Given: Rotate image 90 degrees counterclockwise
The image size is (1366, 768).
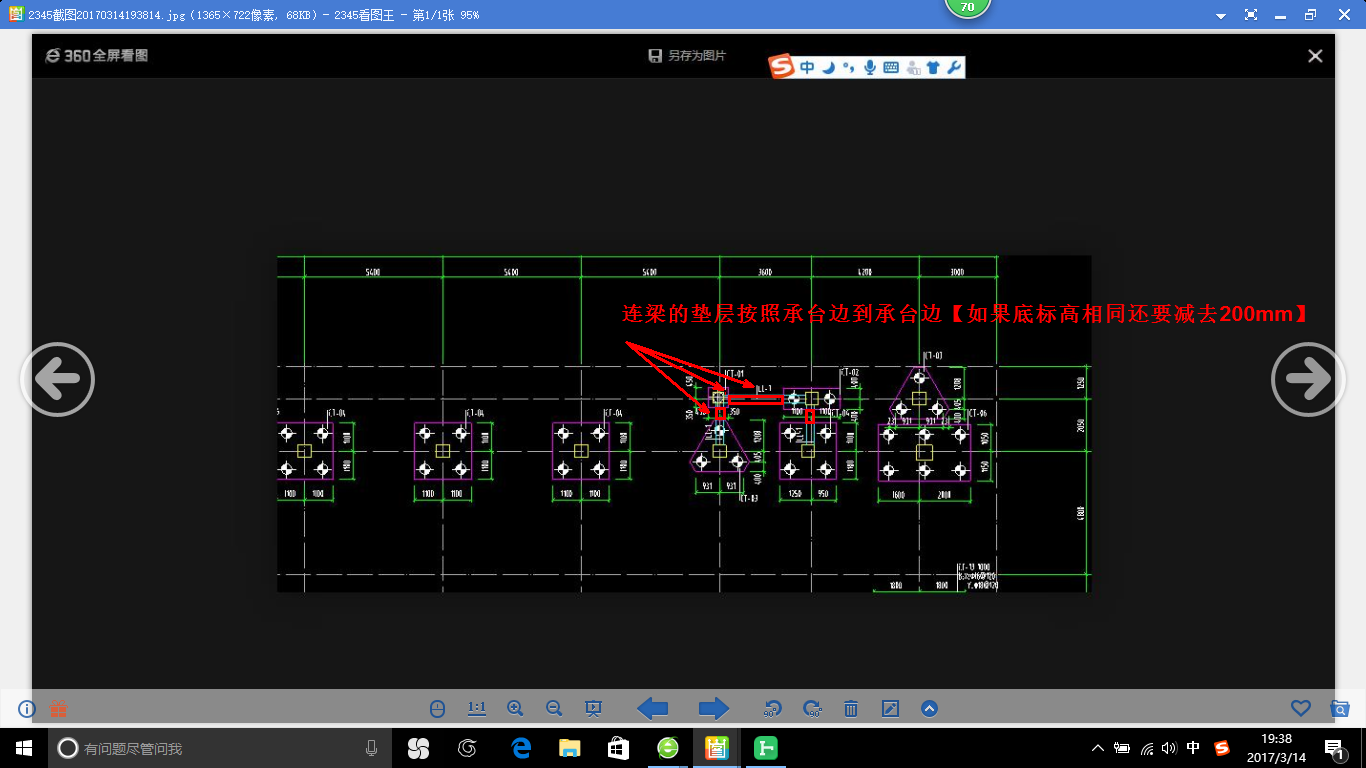Looking at the screenshot, I should pos(772,709).
